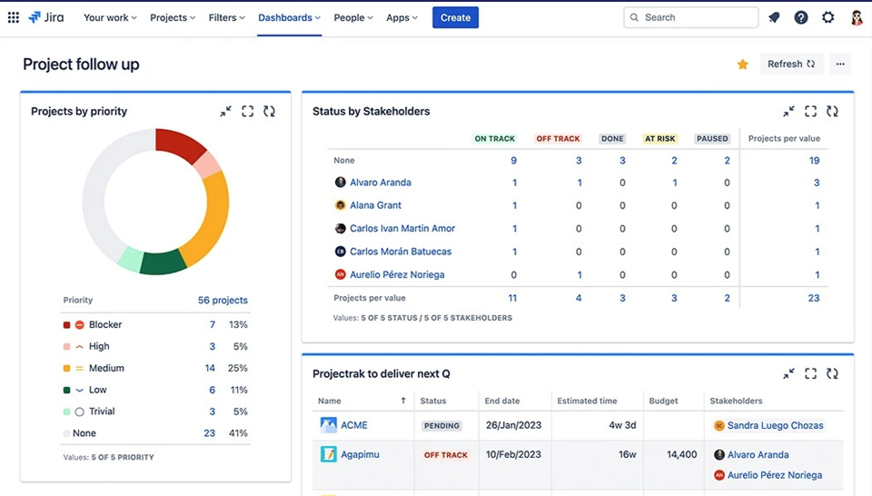Minimize the Projects by priority gadget

[226, 112]
